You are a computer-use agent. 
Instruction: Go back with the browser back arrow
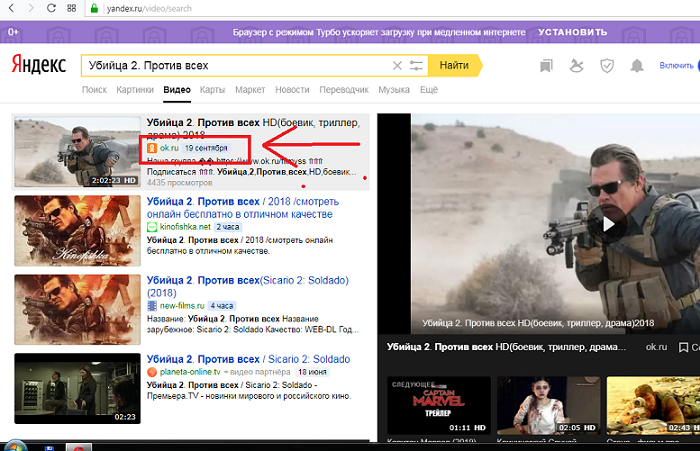(12, 8)
